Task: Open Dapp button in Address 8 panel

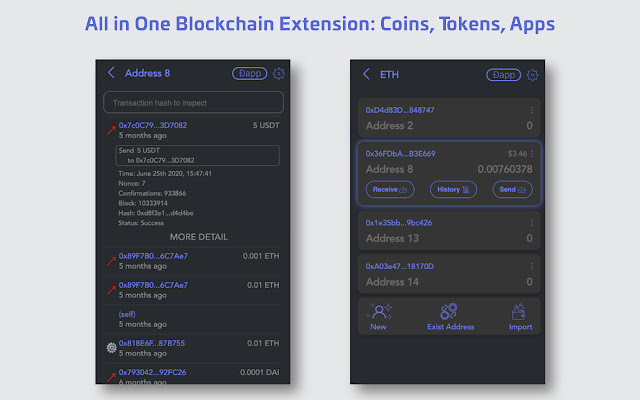Action: coord(249,73)
